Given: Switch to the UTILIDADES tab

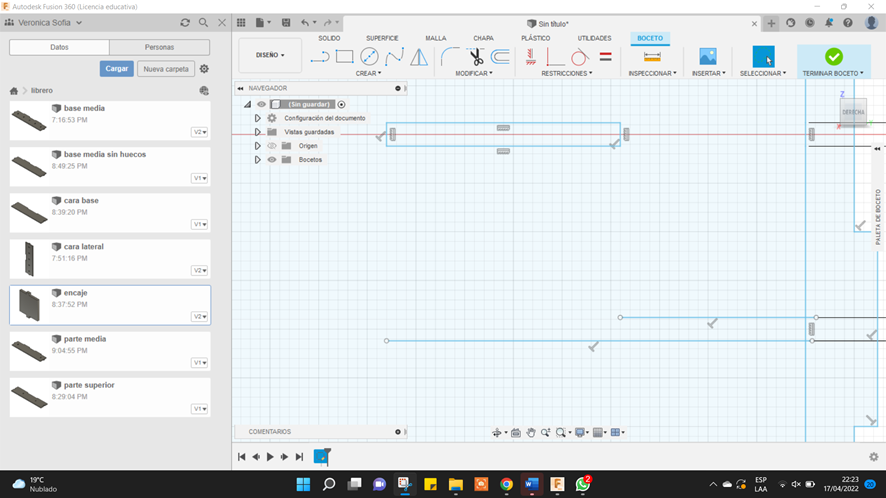Looking at the screenshot, I should (594, 38).
